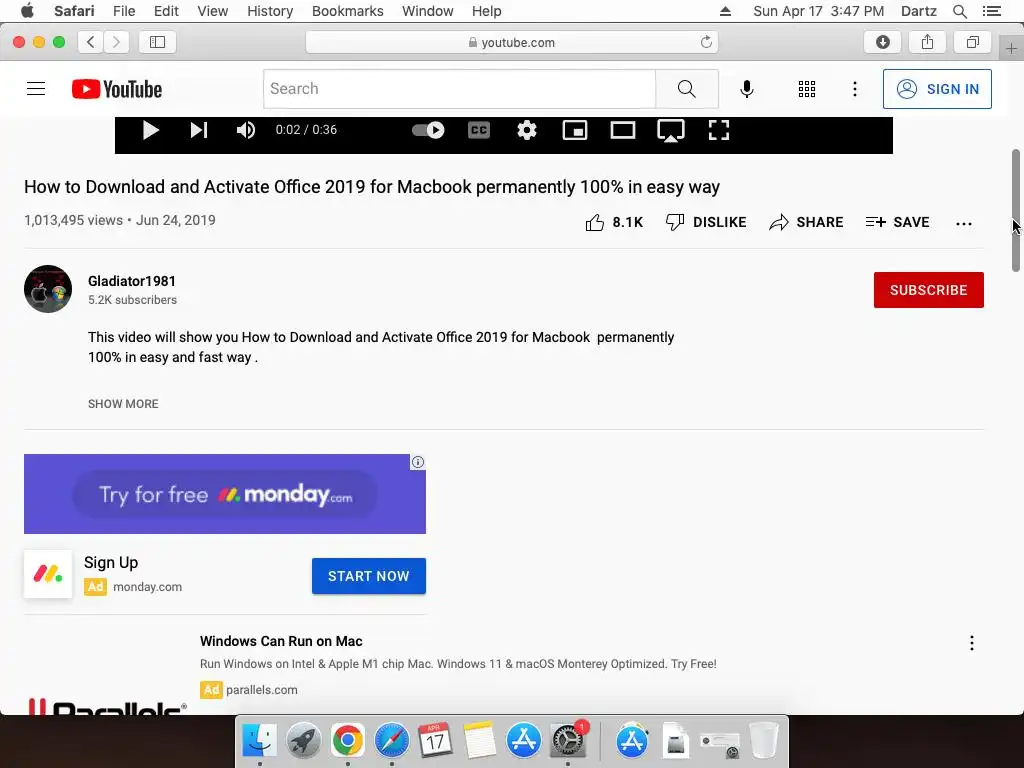1024x768 pixels.
Task: Open Calendar from the Dock
Action: click(435, 741)
